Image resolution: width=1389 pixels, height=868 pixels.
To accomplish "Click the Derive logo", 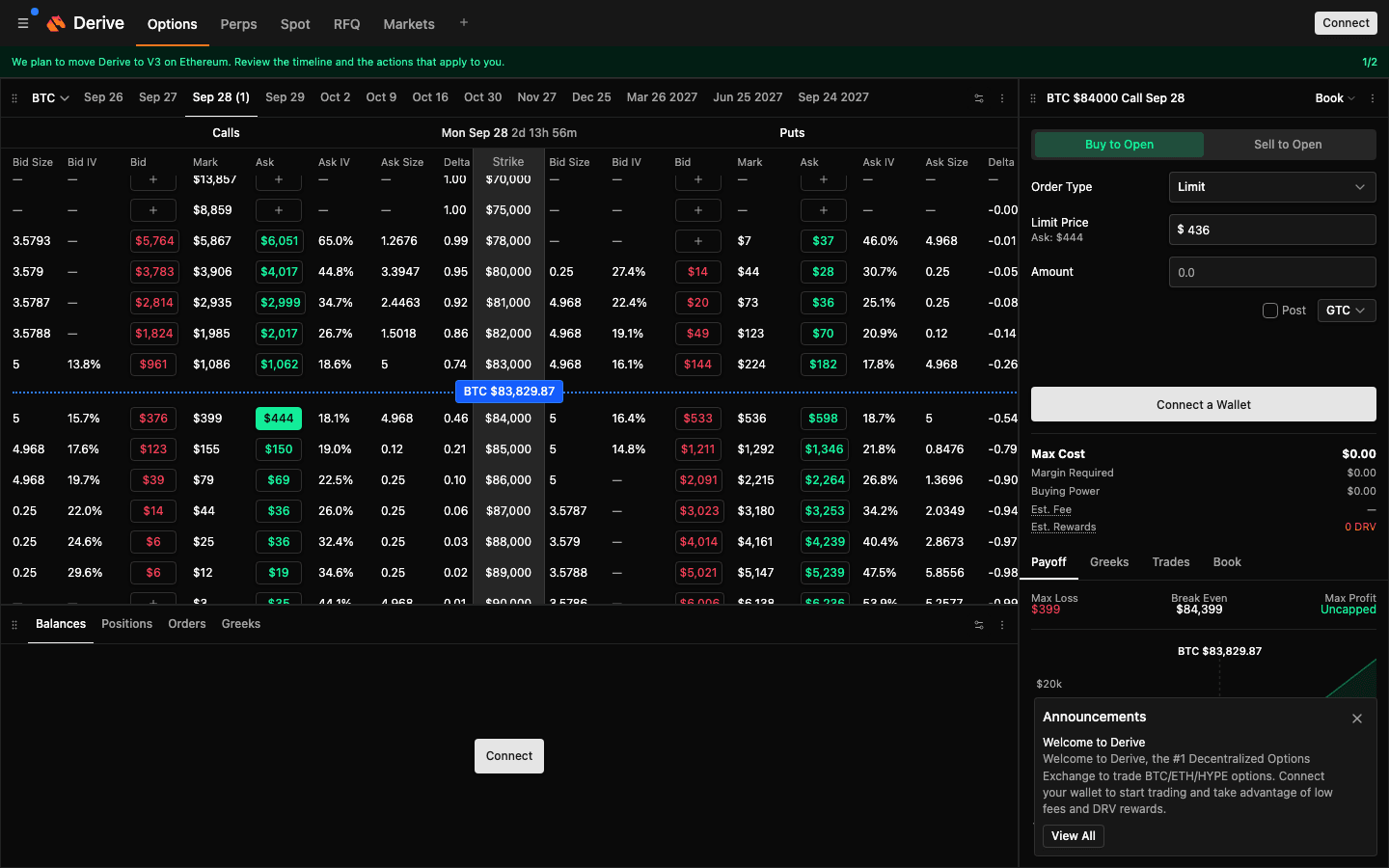I will (86, 23).
